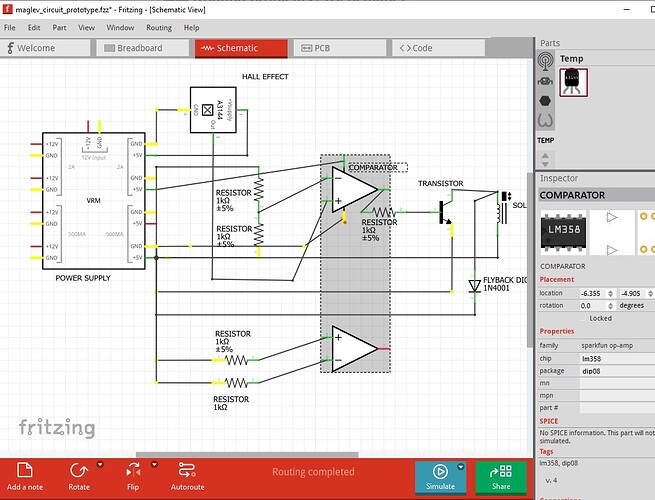Click the Fritzing app icon in title bar

tap(7, 9)
